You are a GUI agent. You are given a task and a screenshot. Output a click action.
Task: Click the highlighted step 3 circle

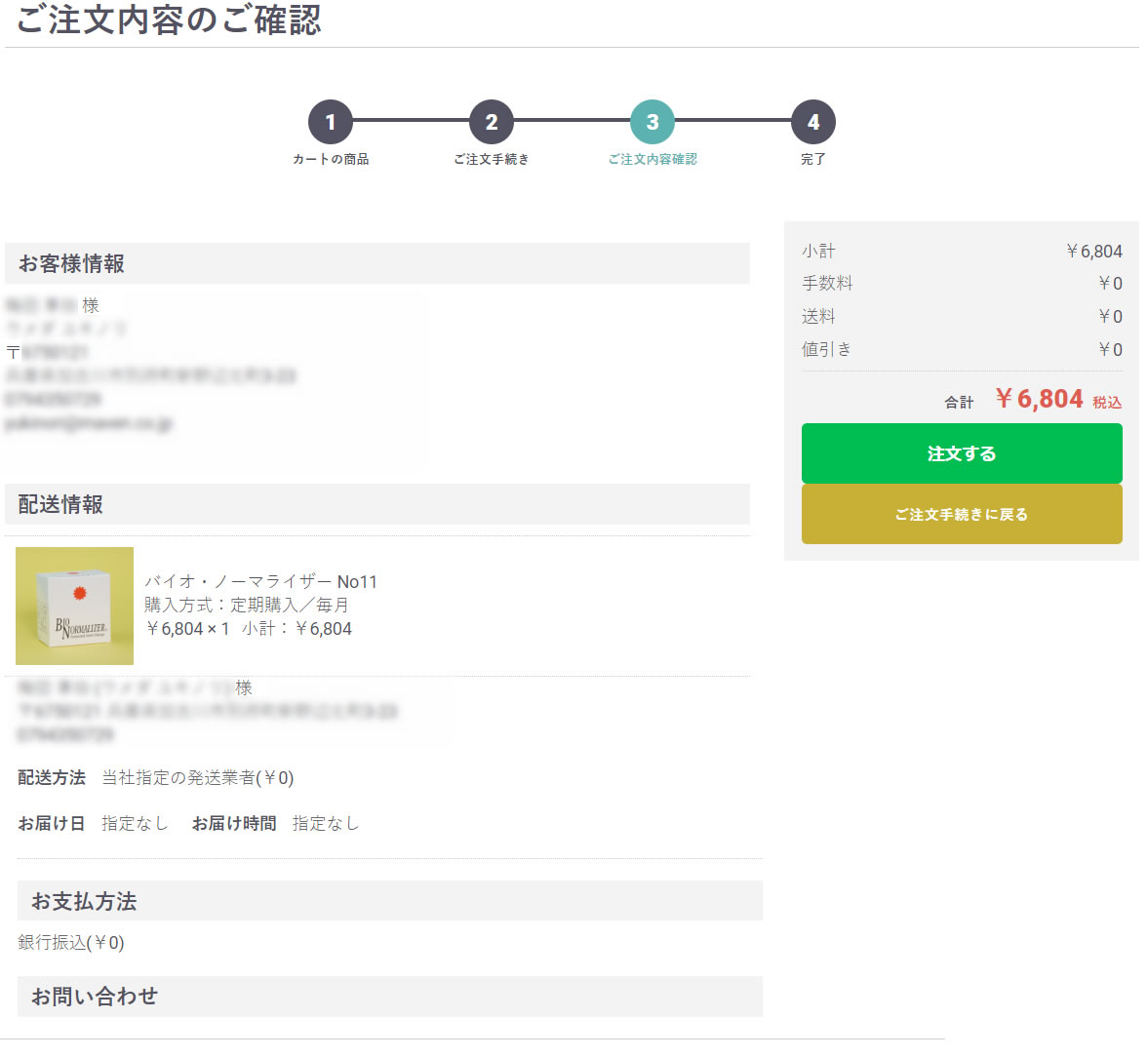652,122
